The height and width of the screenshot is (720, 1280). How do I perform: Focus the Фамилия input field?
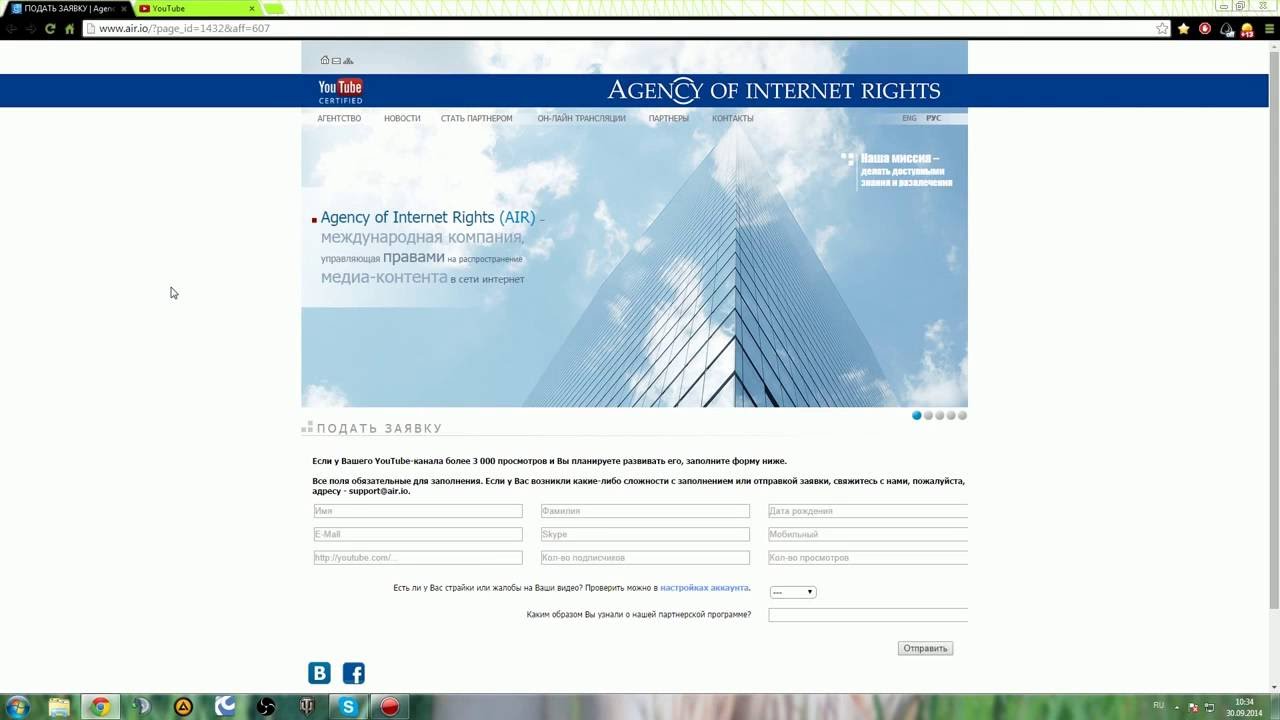[x=645, y=511]
